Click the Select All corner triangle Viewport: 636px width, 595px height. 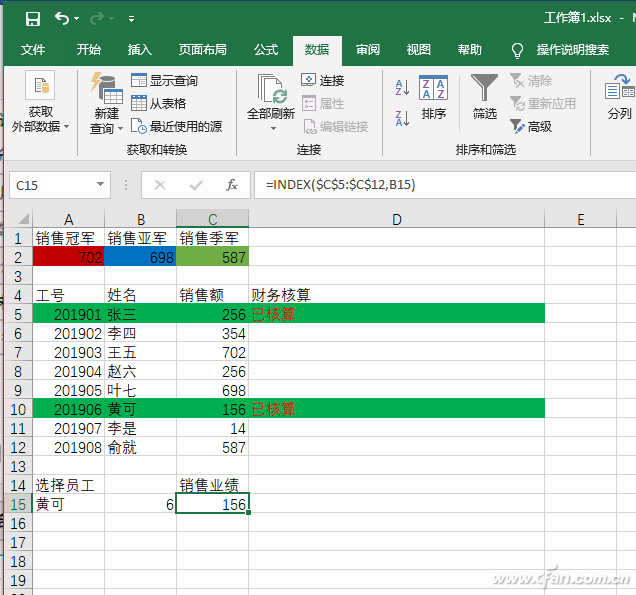23,219
